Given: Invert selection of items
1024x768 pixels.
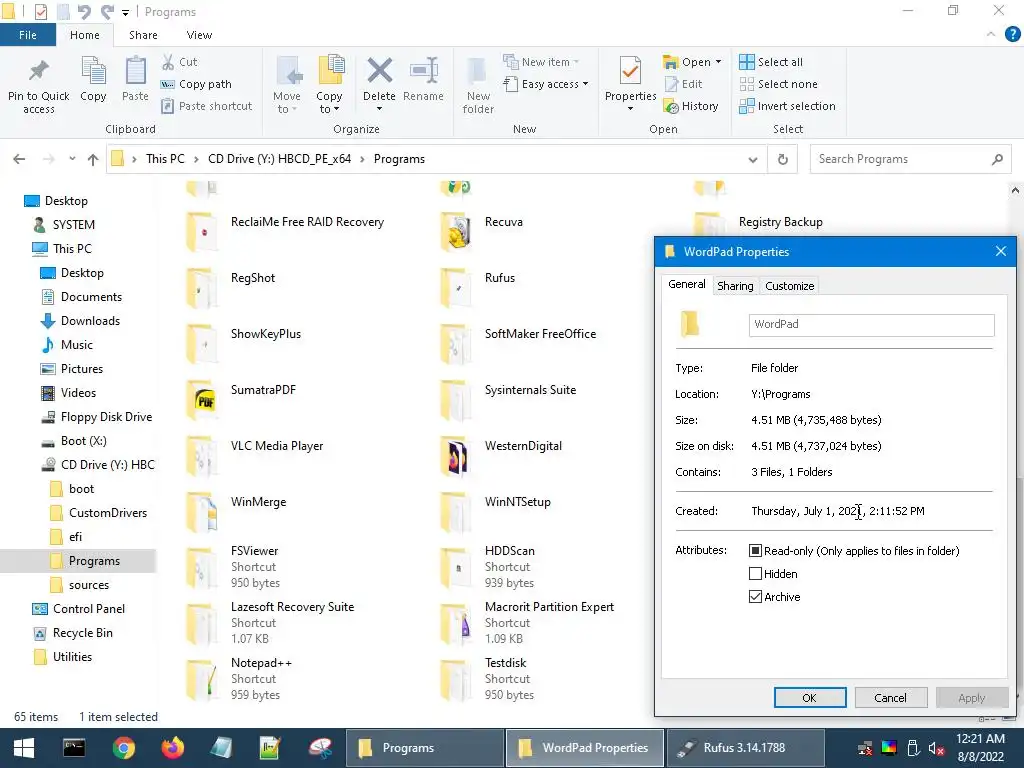Looking at the screenshot, I should click(x=788, y=106).
